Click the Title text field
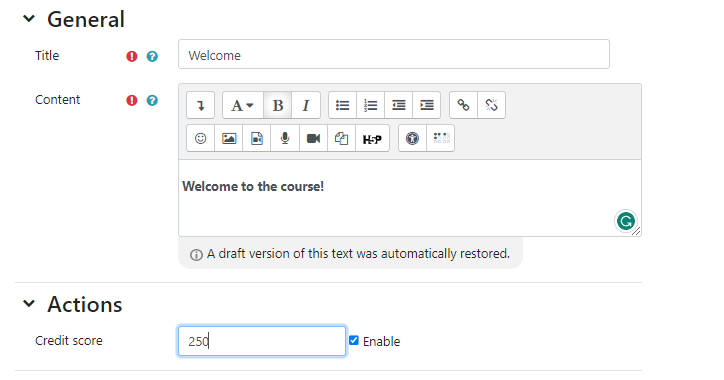This screenshot has width=724, height=380. click(394, 54)
